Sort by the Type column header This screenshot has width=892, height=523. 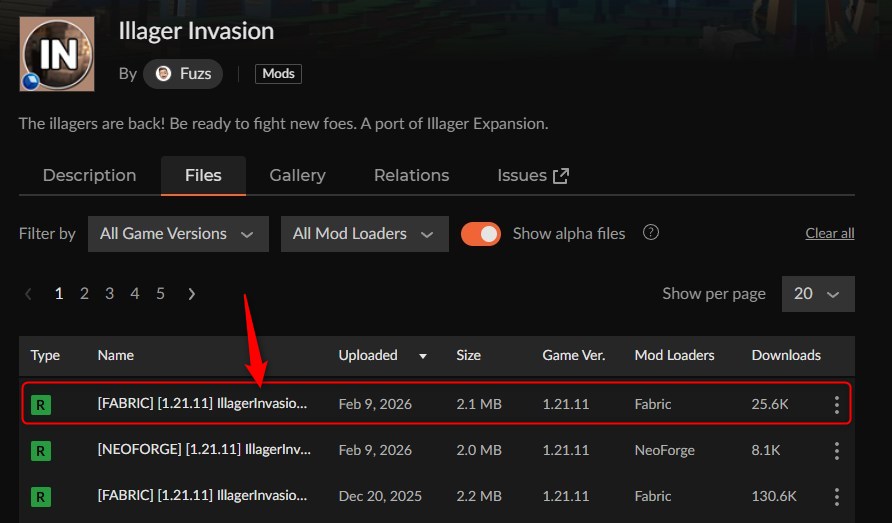(x=45, y=355)
